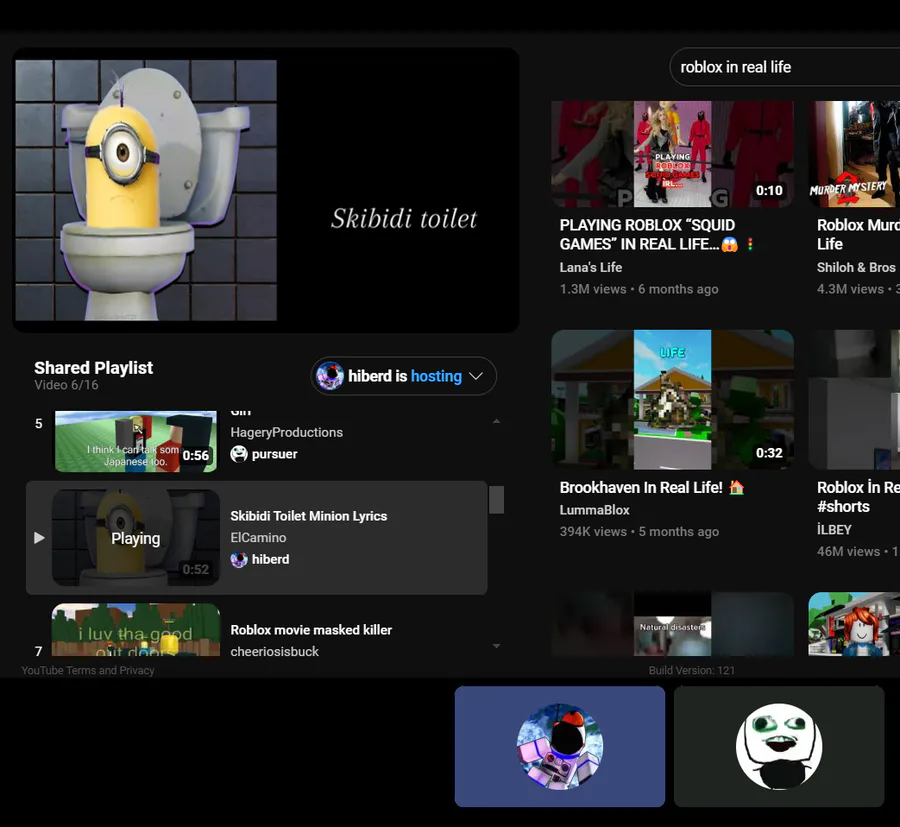This screenshot has width=900, height=827.
Task: Click hiberd's avatar under ElCamino
Action: [239, 560]
